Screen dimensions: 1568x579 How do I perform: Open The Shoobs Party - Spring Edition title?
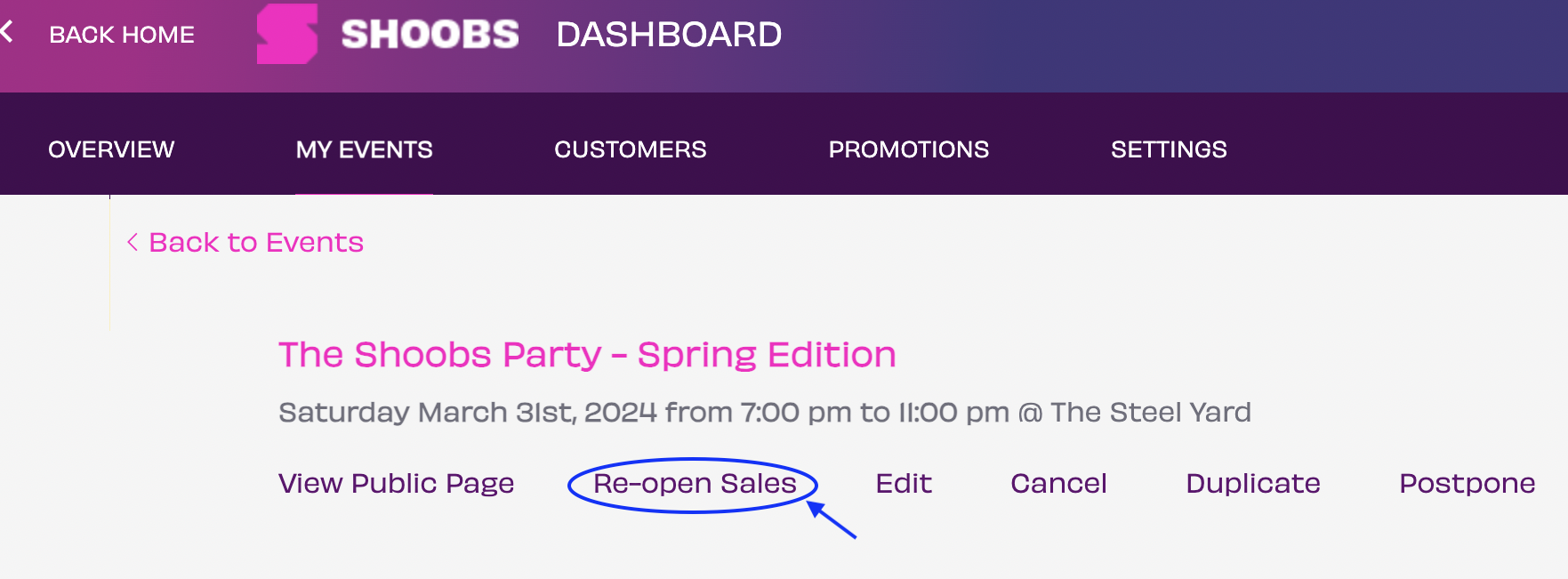(x=587, y=355)
